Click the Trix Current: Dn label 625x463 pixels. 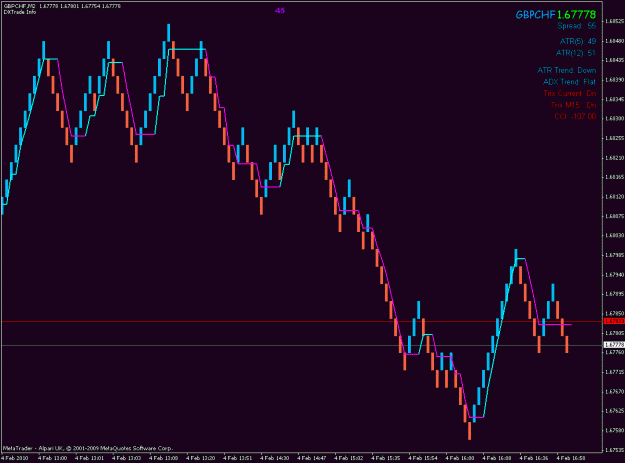coord(570,94)
